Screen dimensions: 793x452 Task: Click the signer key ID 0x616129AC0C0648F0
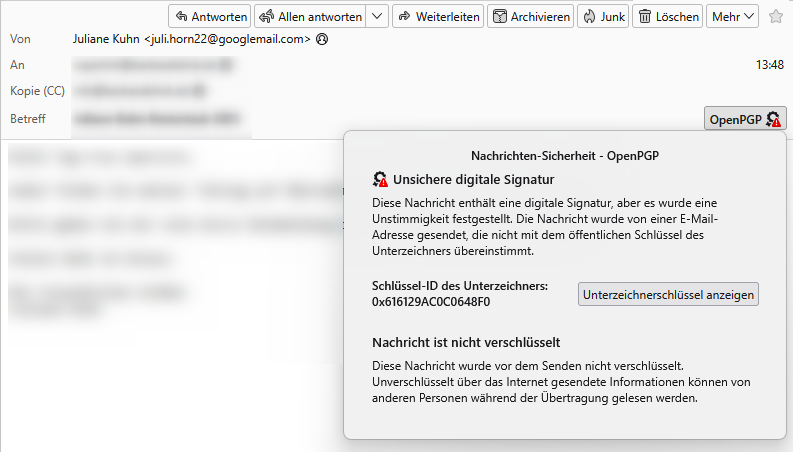[431, 301]
